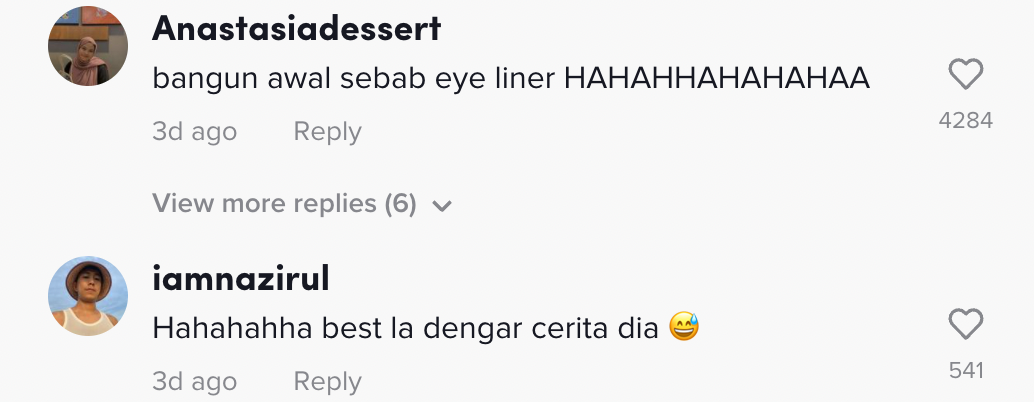The height and width of the screenshot is (402, 1034).
Task: Click the 4284 like count
Action: tap(965, 121)
